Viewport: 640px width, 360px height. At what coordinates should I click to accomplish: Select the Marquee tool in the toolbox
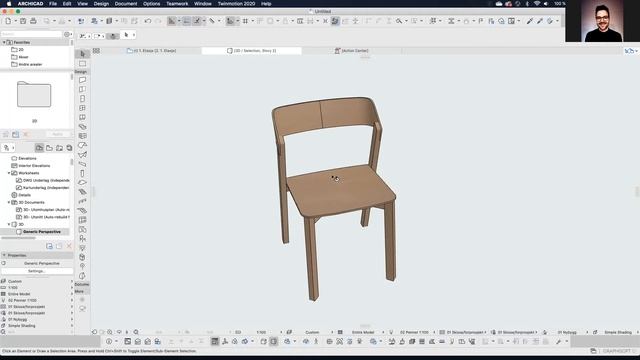click(82, 64)
